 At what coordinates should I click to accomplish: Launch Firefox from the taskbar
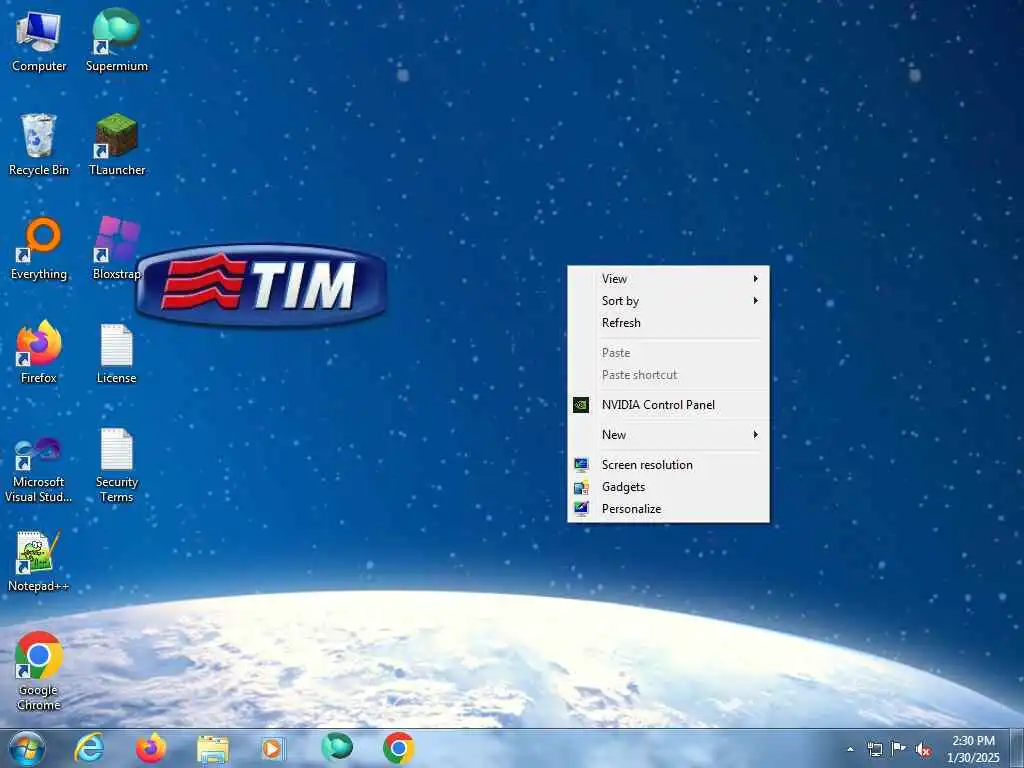coord(151,748)
